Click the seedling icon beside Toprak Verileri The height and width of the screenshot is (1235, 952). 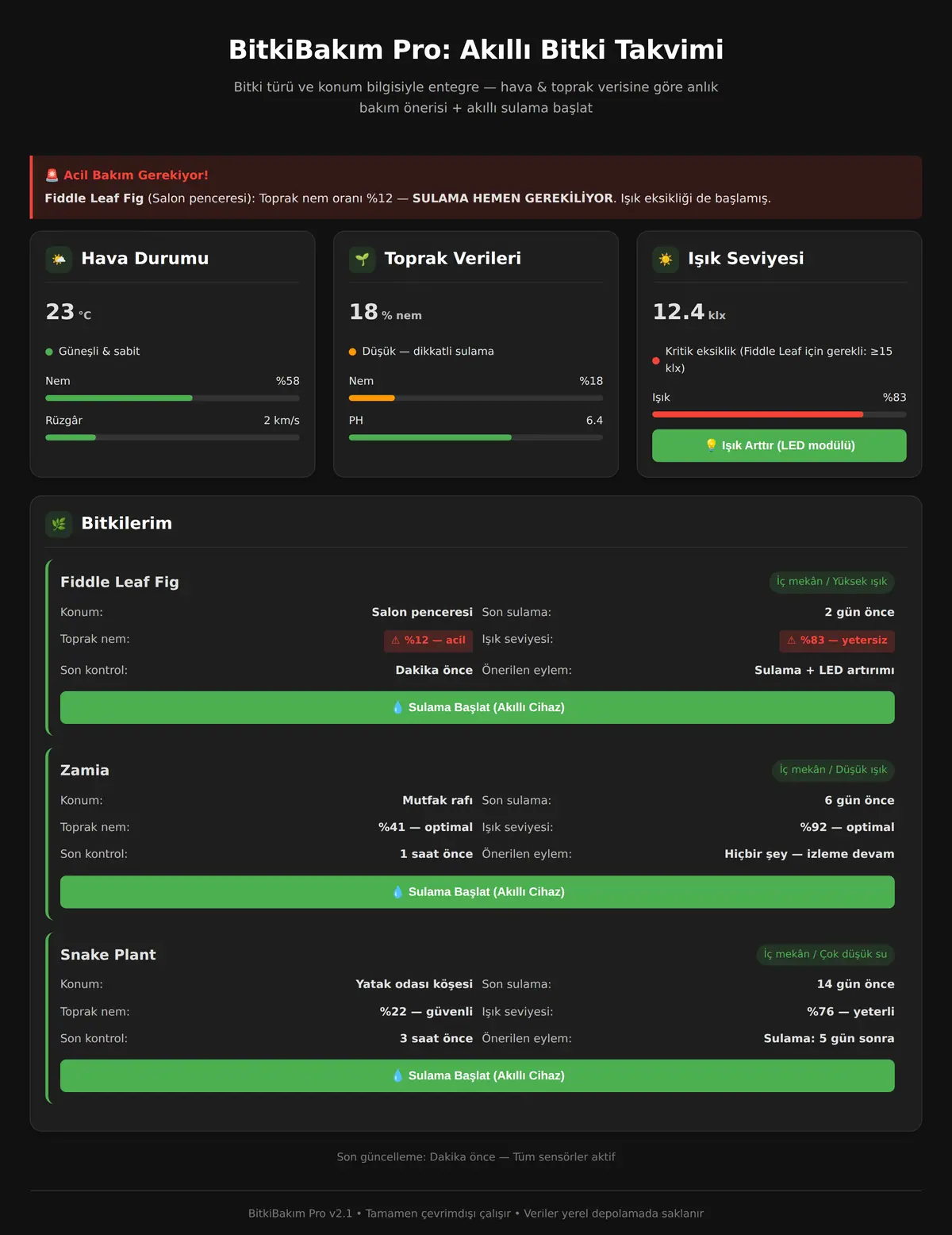coord(363,260)
